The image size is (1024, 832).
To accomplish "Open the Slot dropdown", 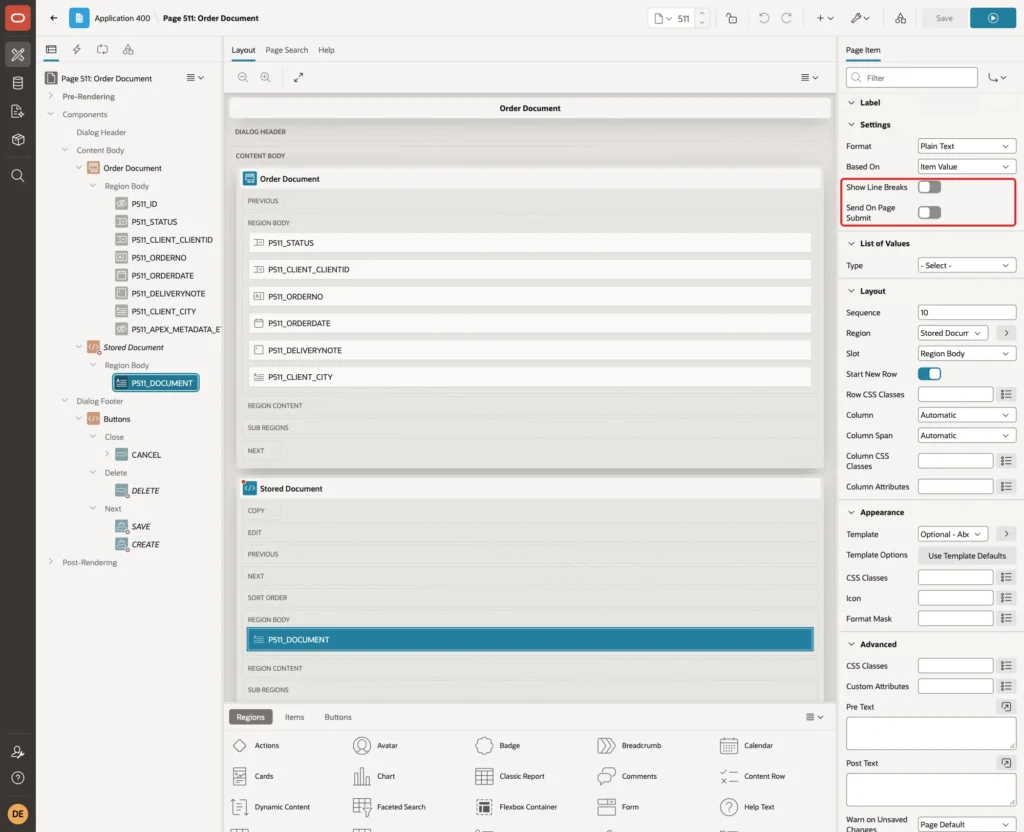I will [x=967, y=354].
